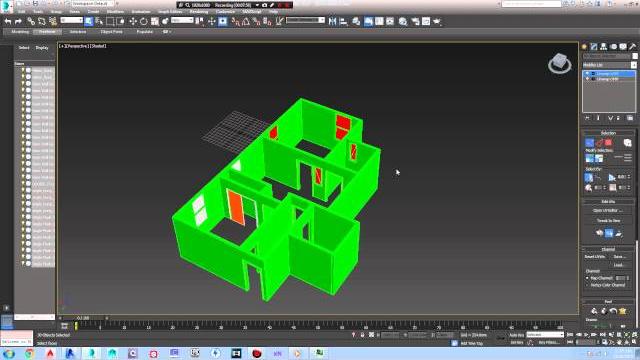The height and width of the screenshot is (360, 640).
Task: Switch to the Create command panel
Action: [584, 47]
